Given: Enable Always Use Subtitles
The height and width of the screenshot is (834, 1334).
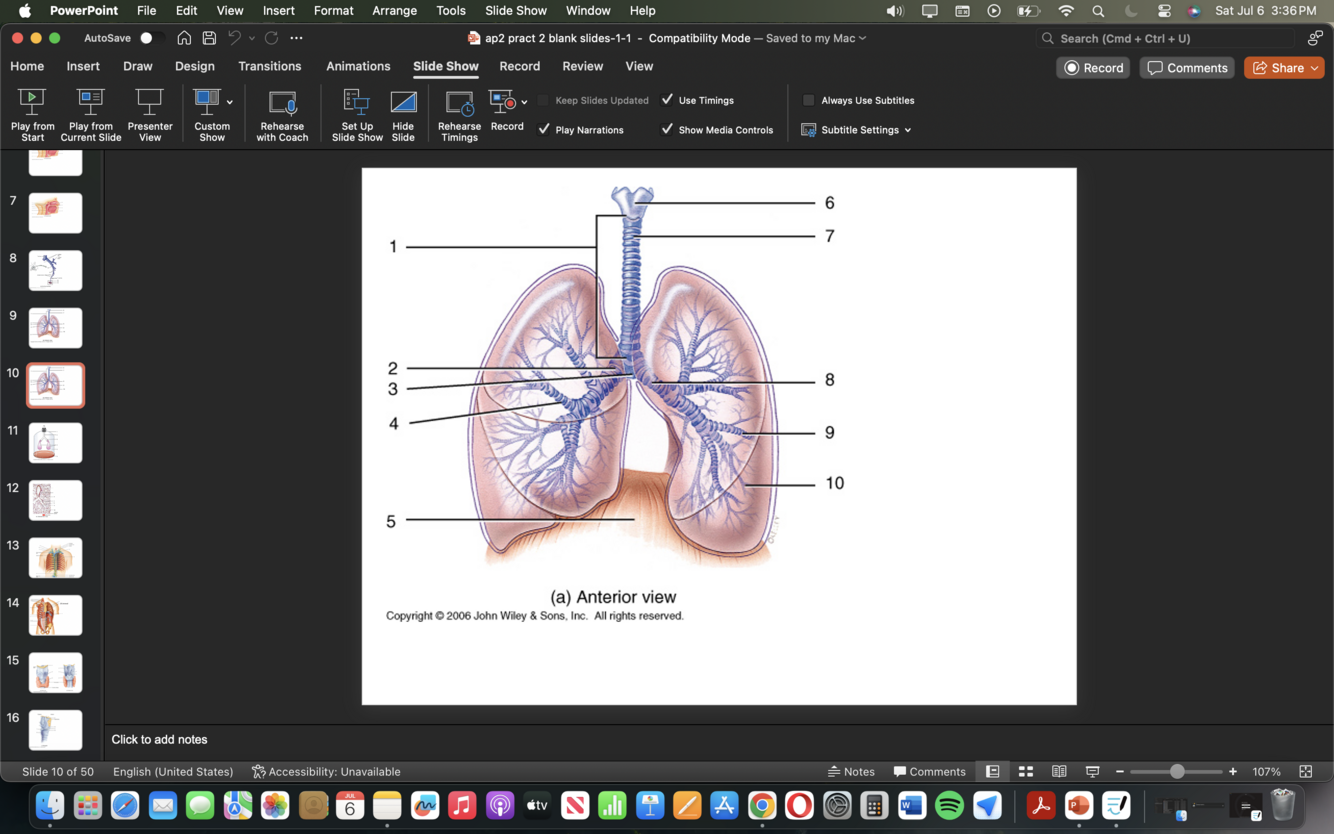Looking at the screenshot, I should [x=809, y=100].
